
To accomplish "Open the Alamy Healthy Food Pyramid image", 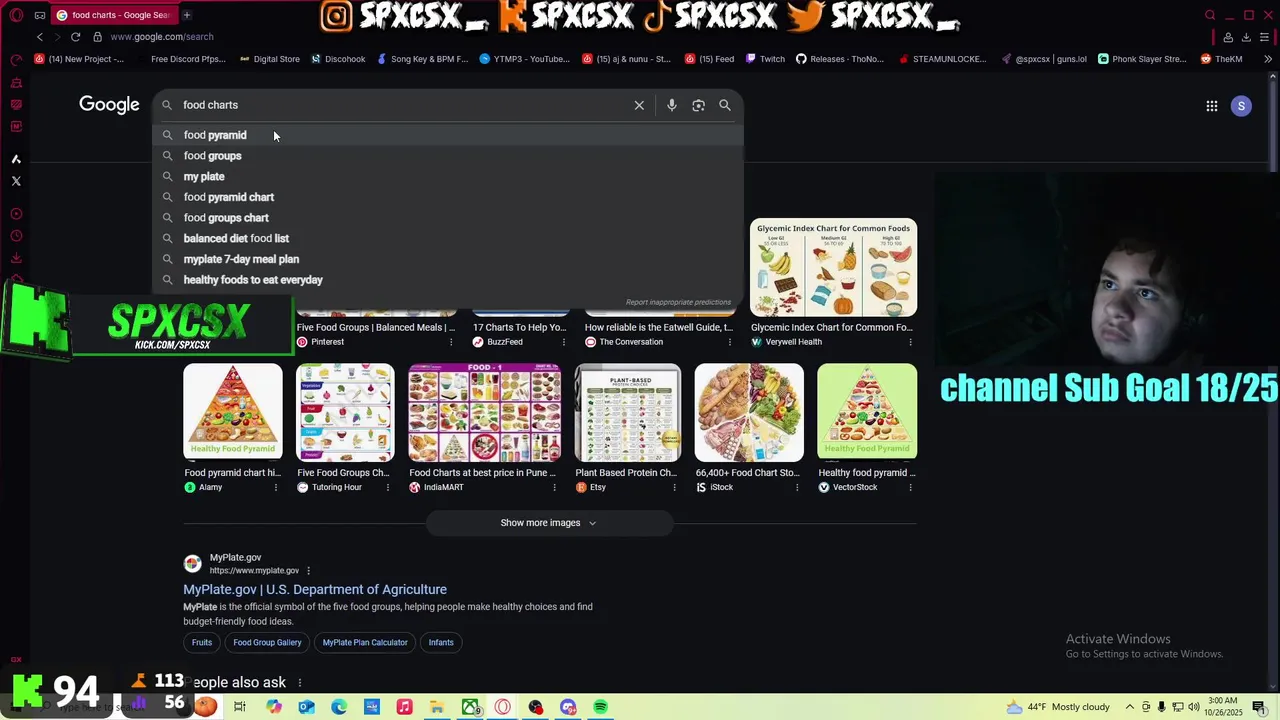I will 233,412.
